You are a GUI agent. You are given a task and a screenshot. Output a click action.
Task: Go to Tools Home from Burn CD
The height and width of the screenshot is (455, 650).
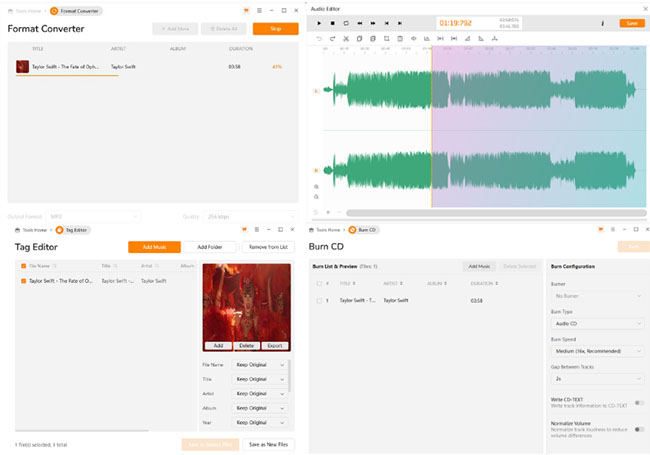(325, 230)
